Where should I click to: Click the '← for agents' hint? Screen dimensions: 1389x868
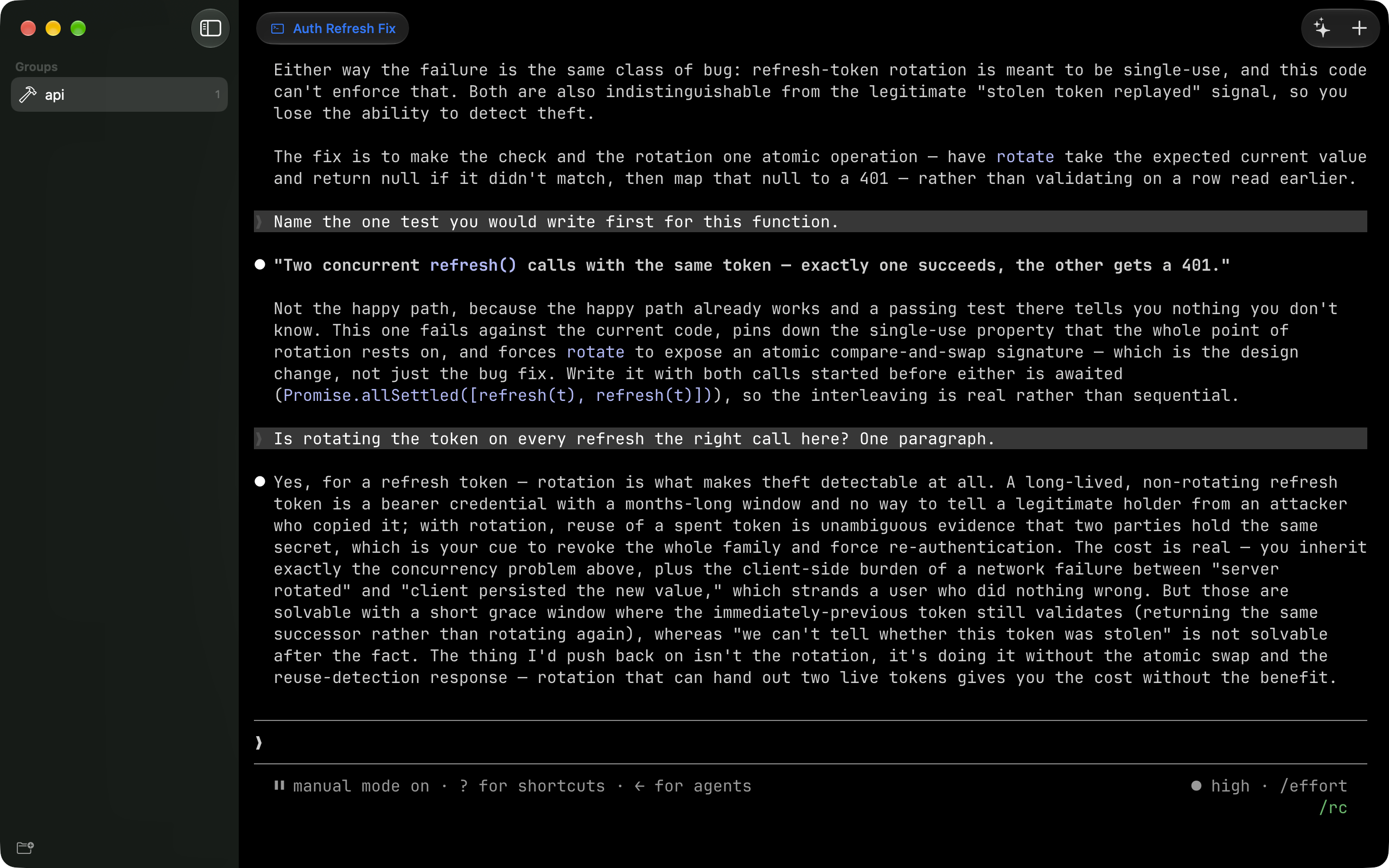[693, 786]
